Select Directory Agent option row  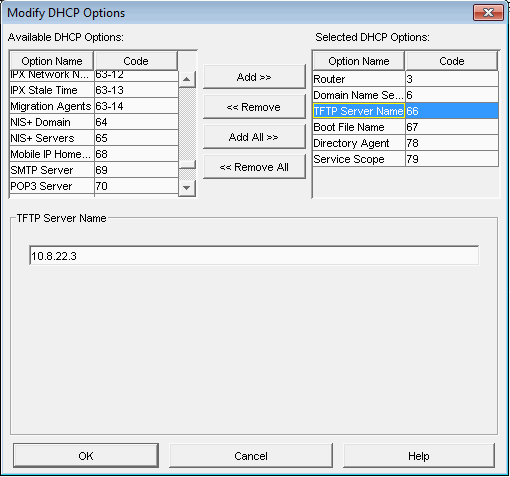tap(406, 143)
